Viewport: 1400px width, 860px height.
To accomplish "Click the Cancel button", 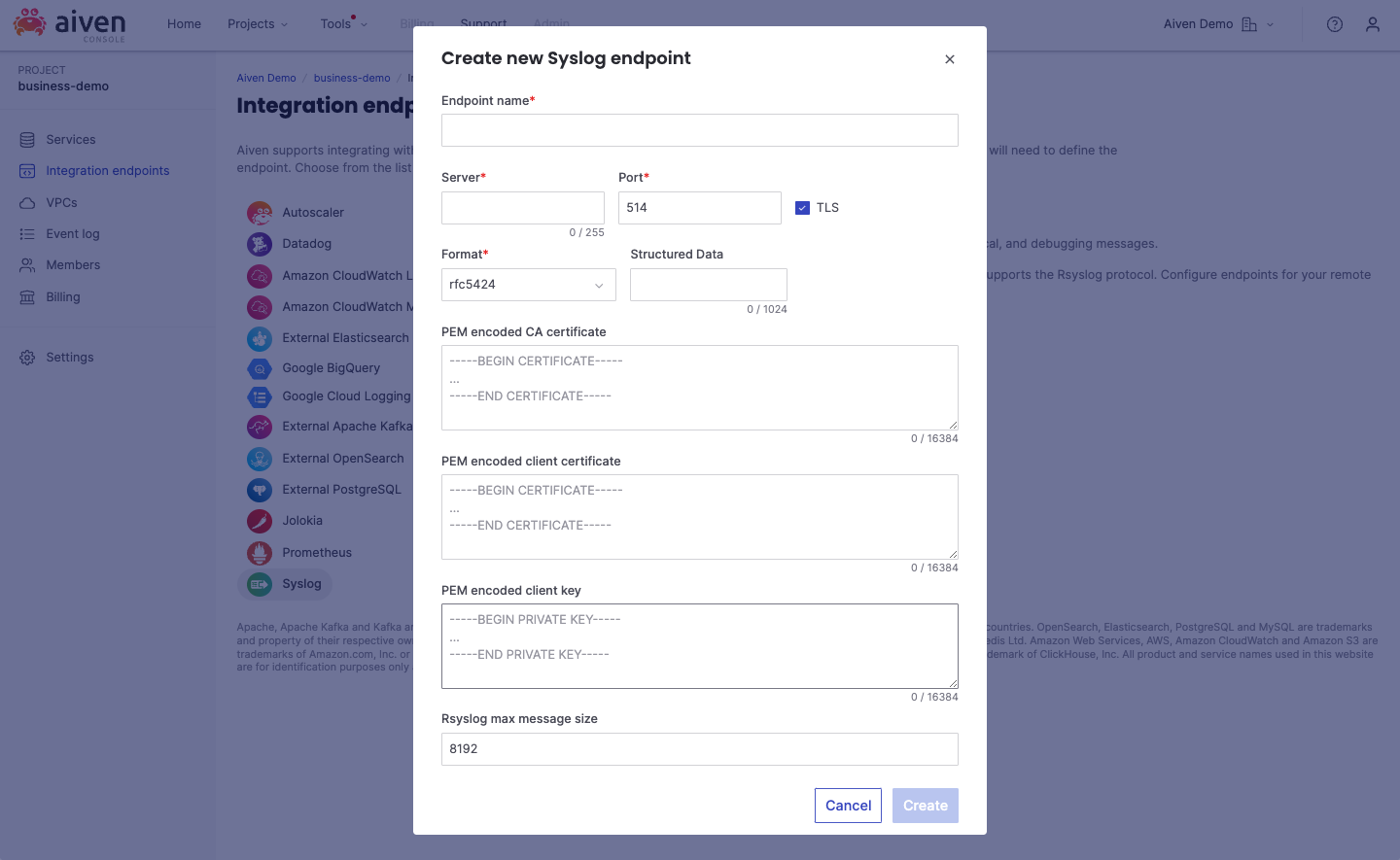I will pos(847,805).
